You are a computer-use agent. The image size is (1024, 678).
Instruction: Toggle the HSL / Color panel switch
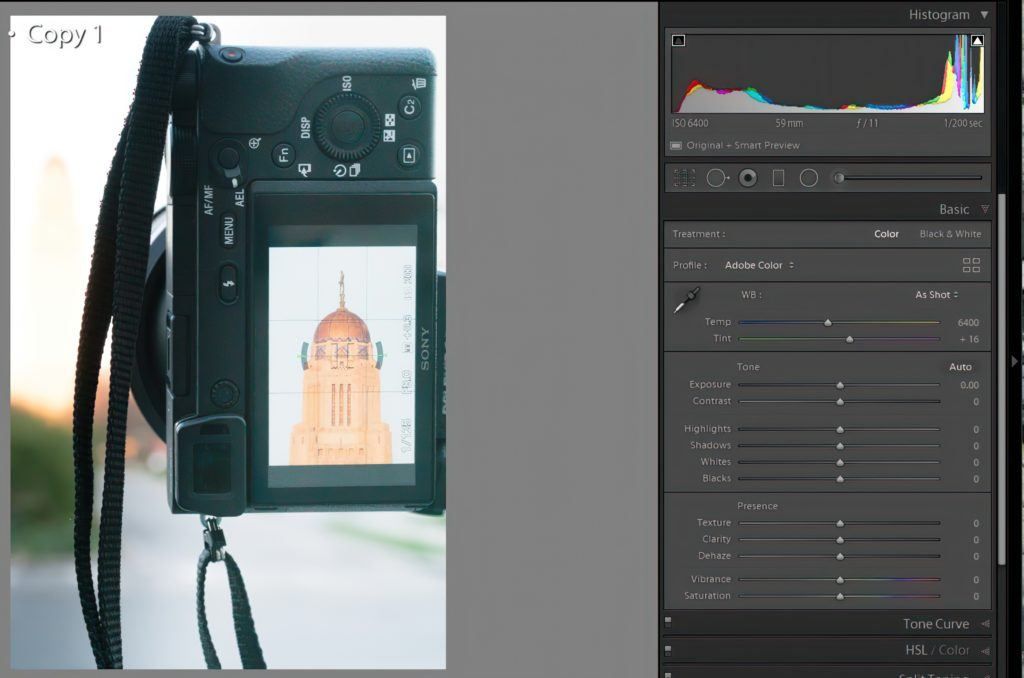[x=668, y=649]
